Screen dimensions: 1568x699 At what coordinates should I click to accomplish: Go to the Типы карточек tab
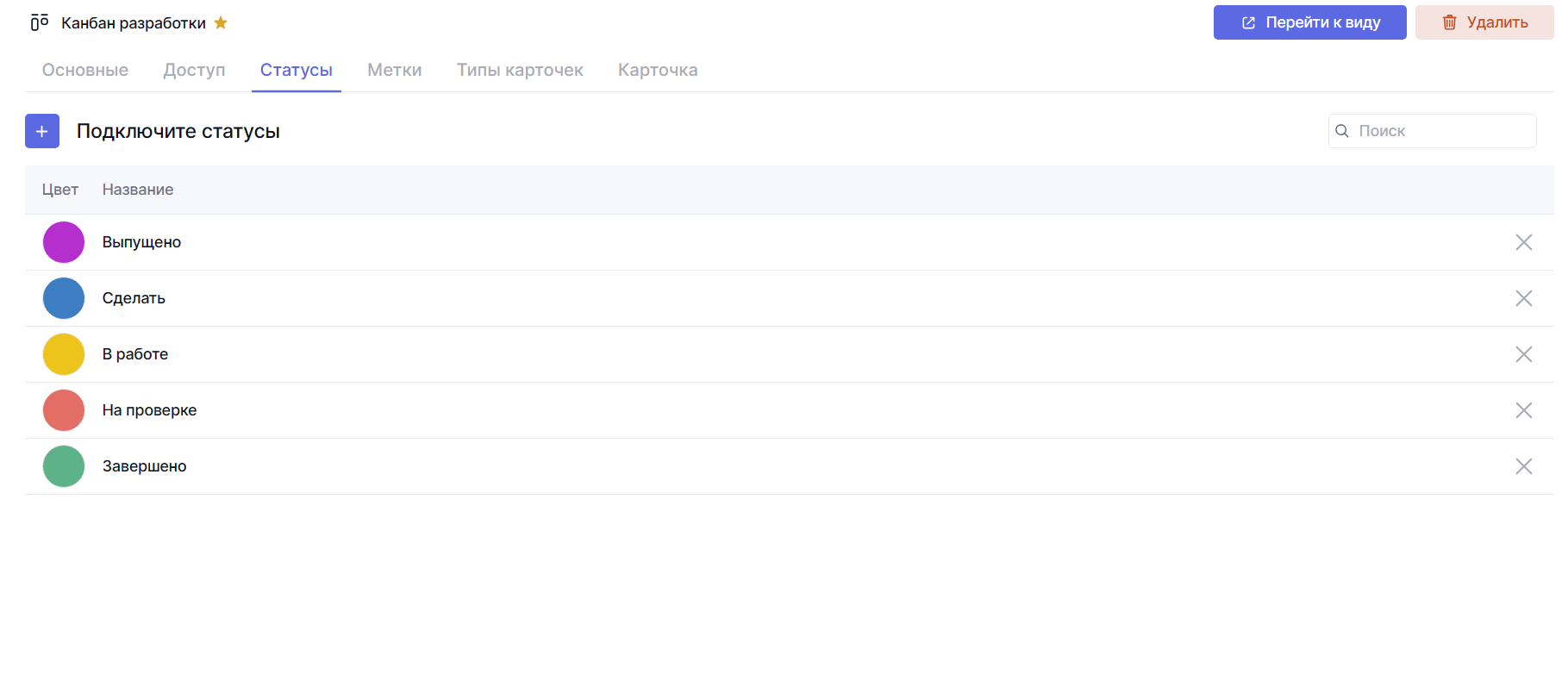pyautogui.click(x=520, y=70)
